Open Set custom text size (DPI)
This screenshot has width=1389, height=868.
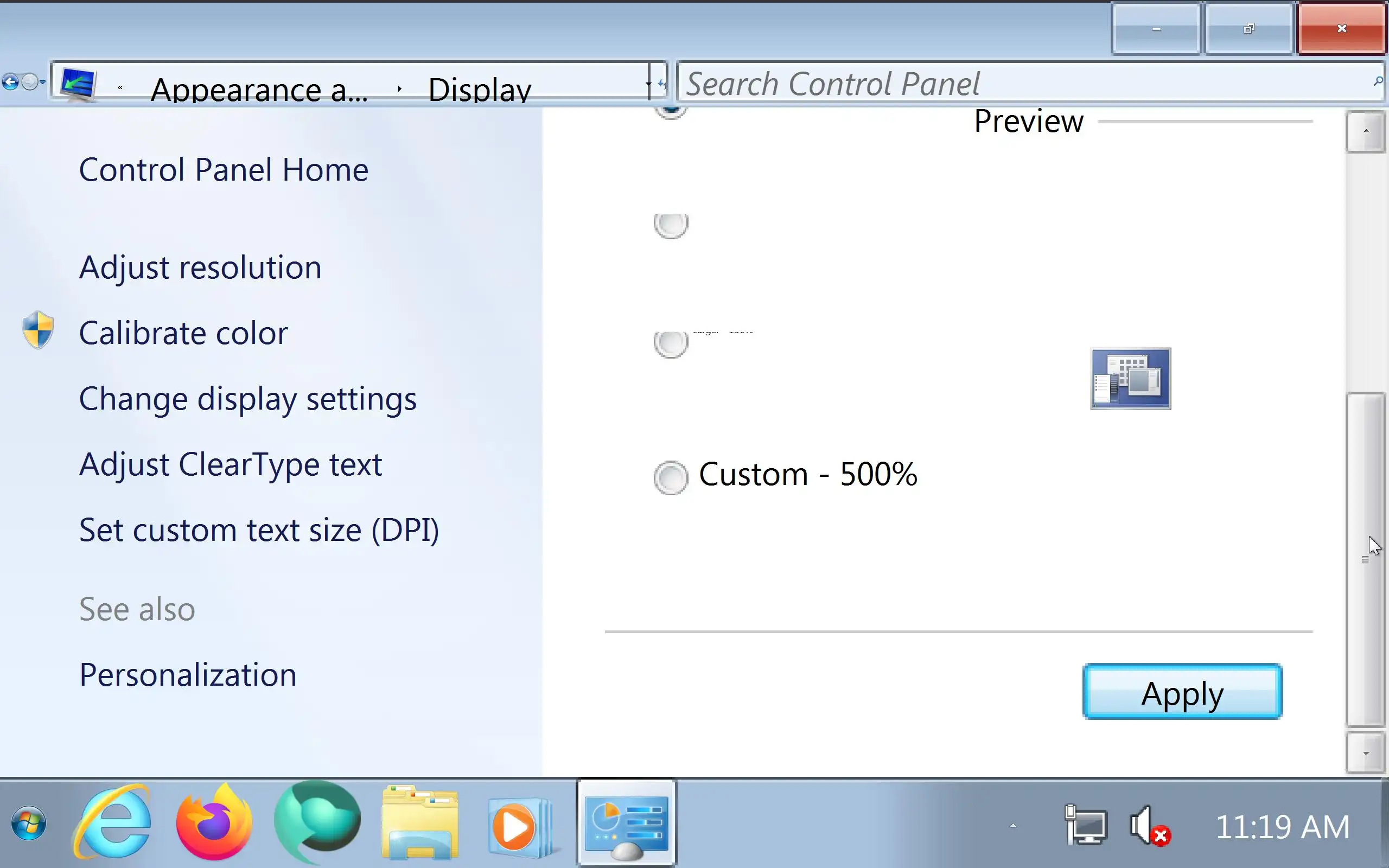point(259,529)
